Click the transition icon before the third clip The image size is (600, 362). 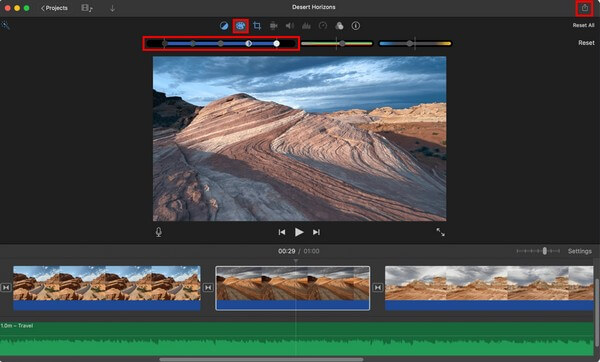tap(377, 287)
